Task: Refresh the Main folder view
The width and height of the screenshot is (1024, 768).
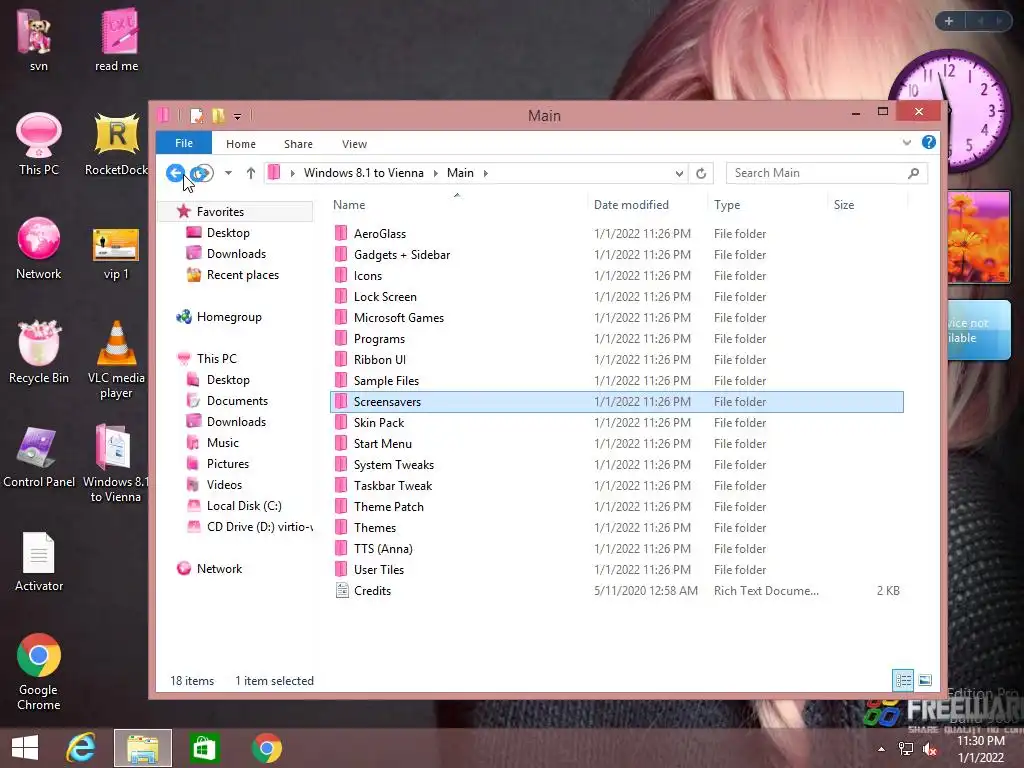Action: (x=701, y=173)
